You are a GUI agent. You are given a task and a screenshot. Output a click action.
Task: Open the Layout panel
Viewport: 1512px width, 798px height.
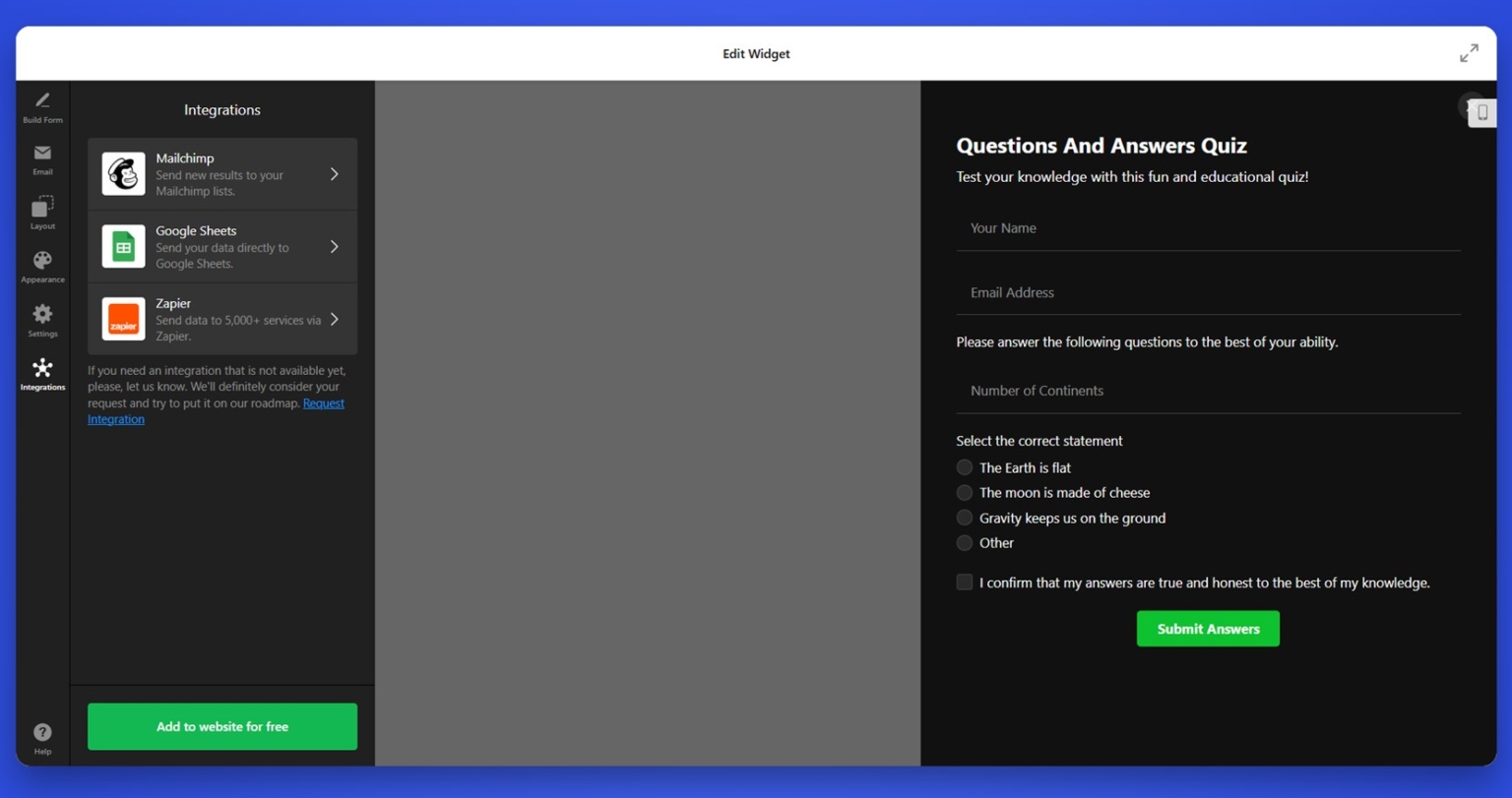[x=42, y=213]
